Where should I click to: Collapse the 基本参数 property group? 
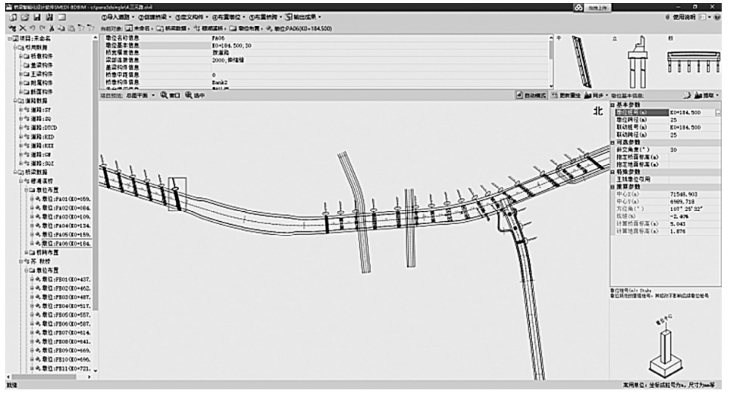click(x=613, y=105)
